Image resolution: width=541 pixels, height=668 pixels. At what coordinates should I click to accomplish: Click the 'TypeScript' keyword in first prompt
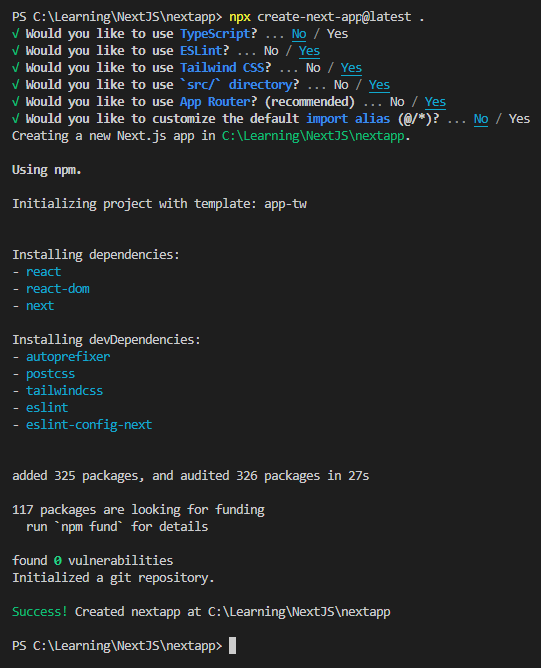tap(215, 34)
